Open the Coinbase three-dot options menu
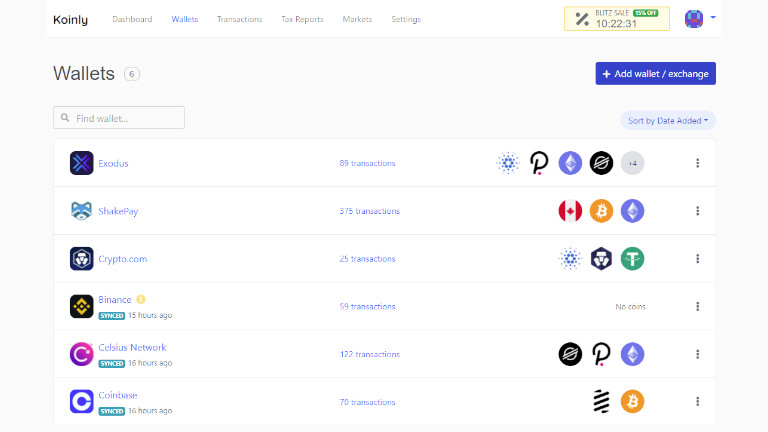 coord(697,402)
